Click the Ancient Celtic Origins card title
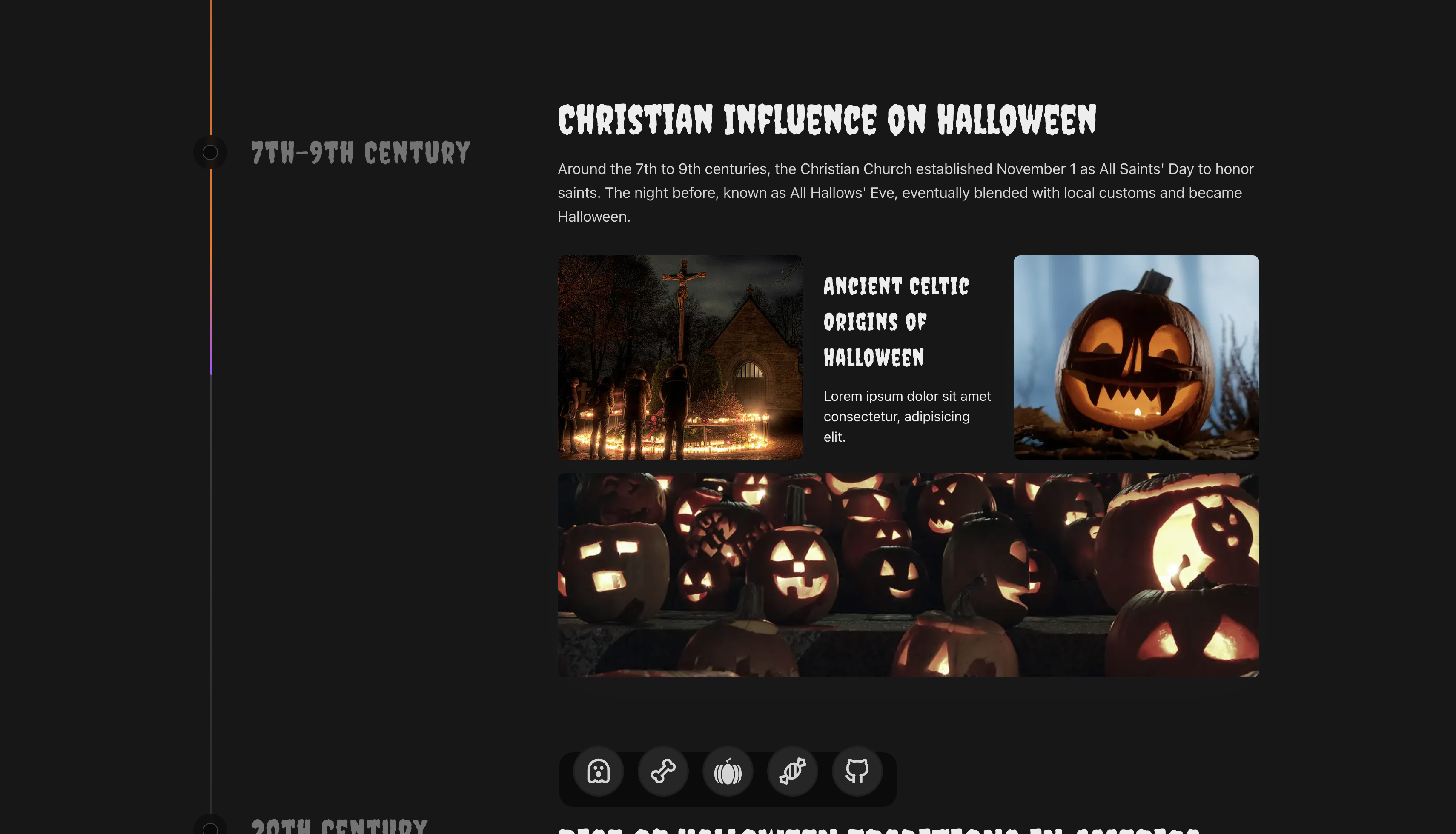Screen dimensions: 1456x834 pos(896,321)
